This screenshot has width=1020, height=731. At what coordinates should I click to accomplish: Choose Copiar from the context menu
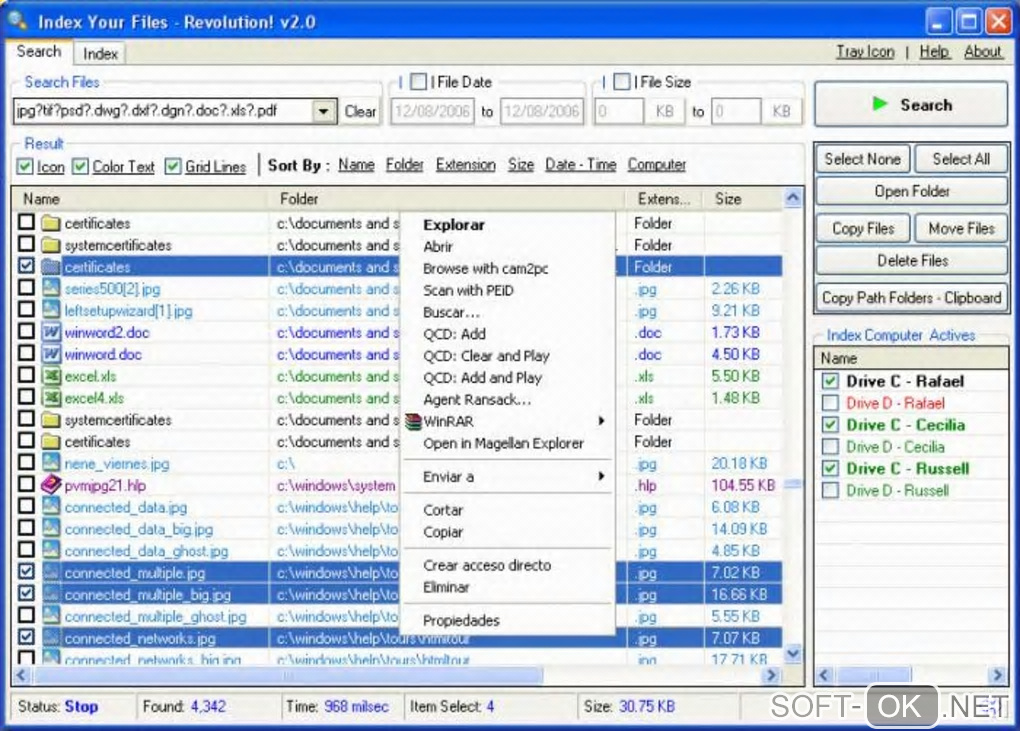tap(443, 532)
